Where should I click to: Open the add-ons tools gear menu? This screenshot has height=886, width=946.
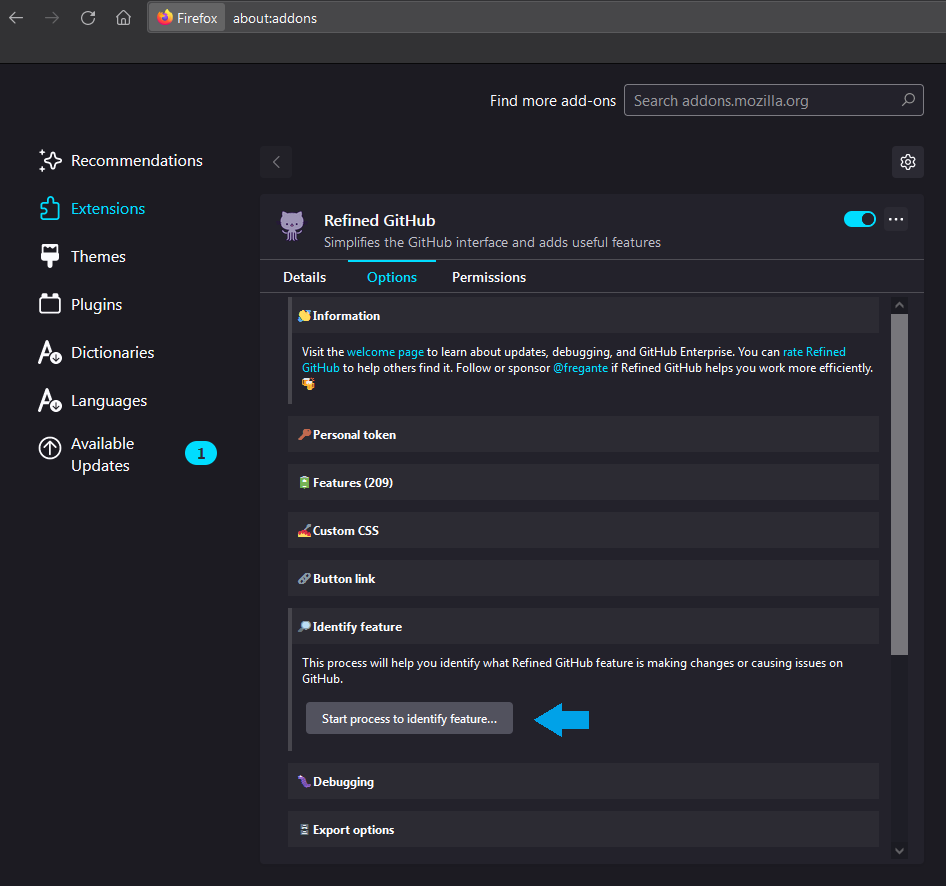[907, 161]
